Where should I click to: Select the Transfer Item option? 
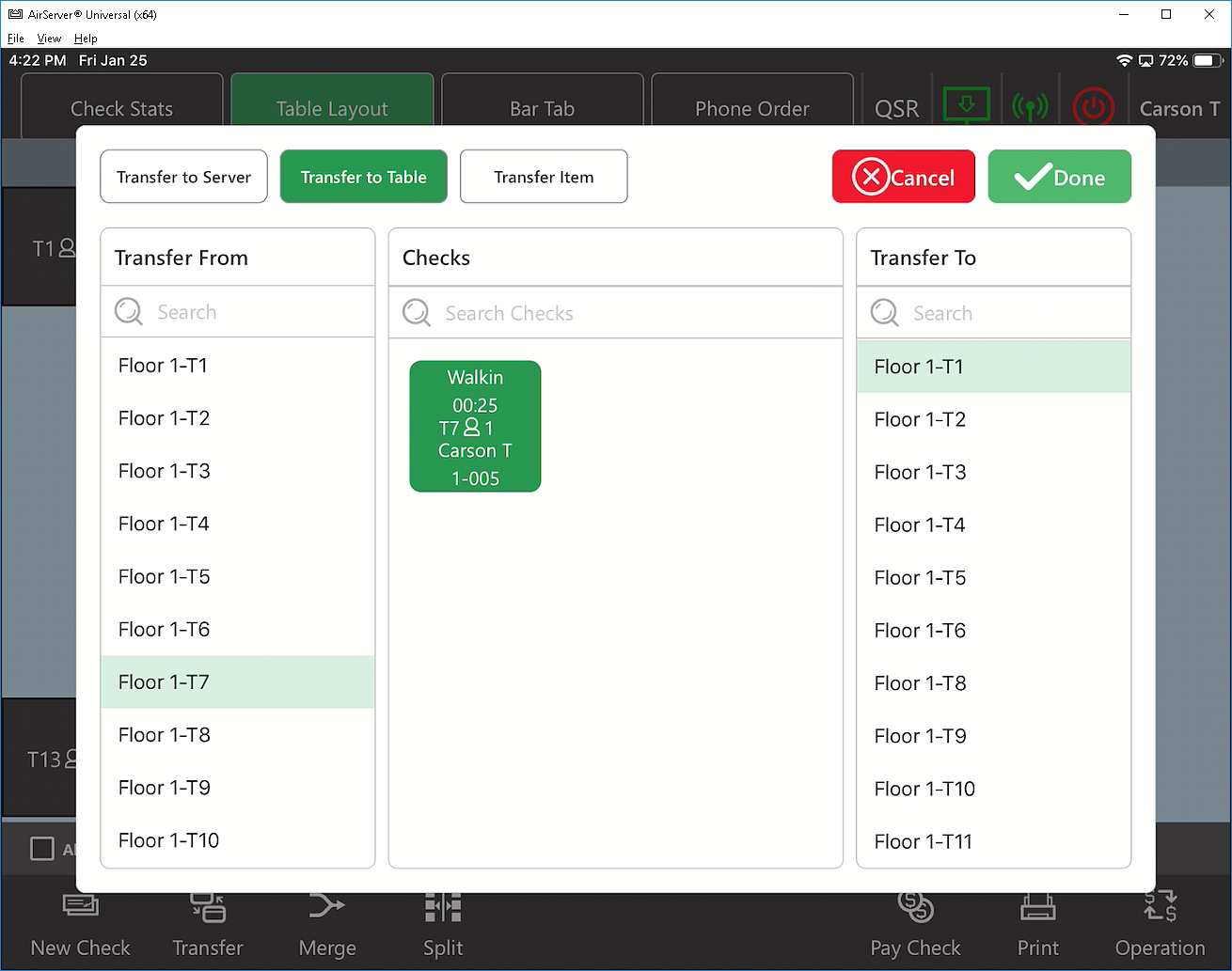544,177
